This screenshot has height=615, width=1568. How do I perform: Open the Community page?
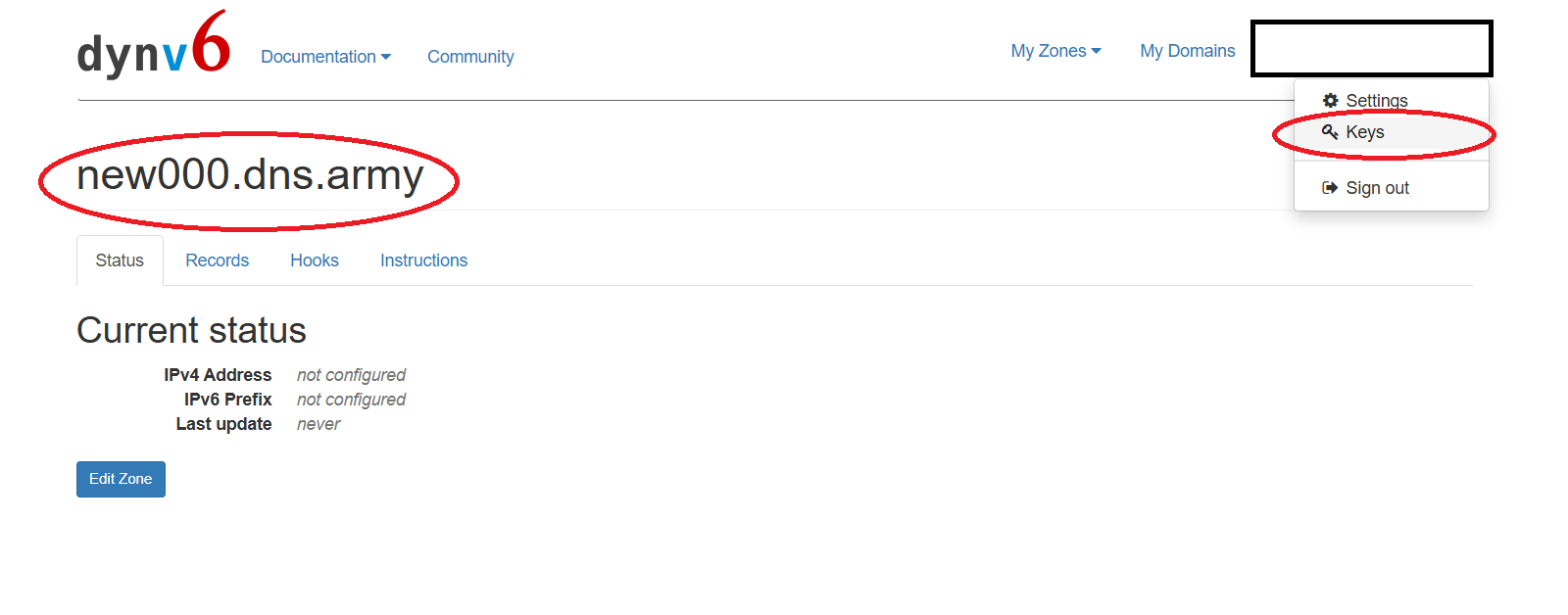pyautogui.click(x=470, y=57)
